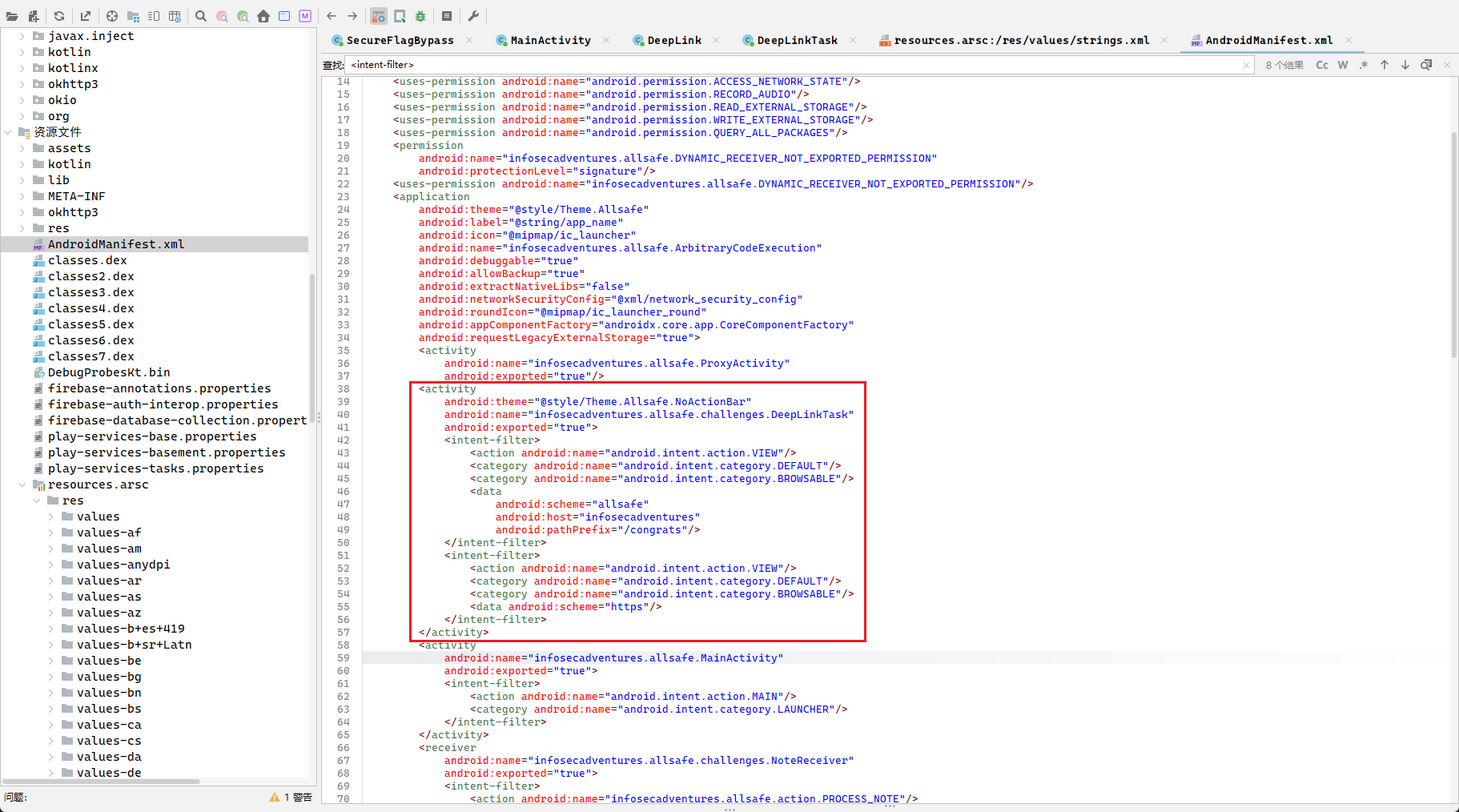The height and width of the screenshot is (812, 1459).
Task: Open the comment search green magnifier icon
Action: pos(243,16)
